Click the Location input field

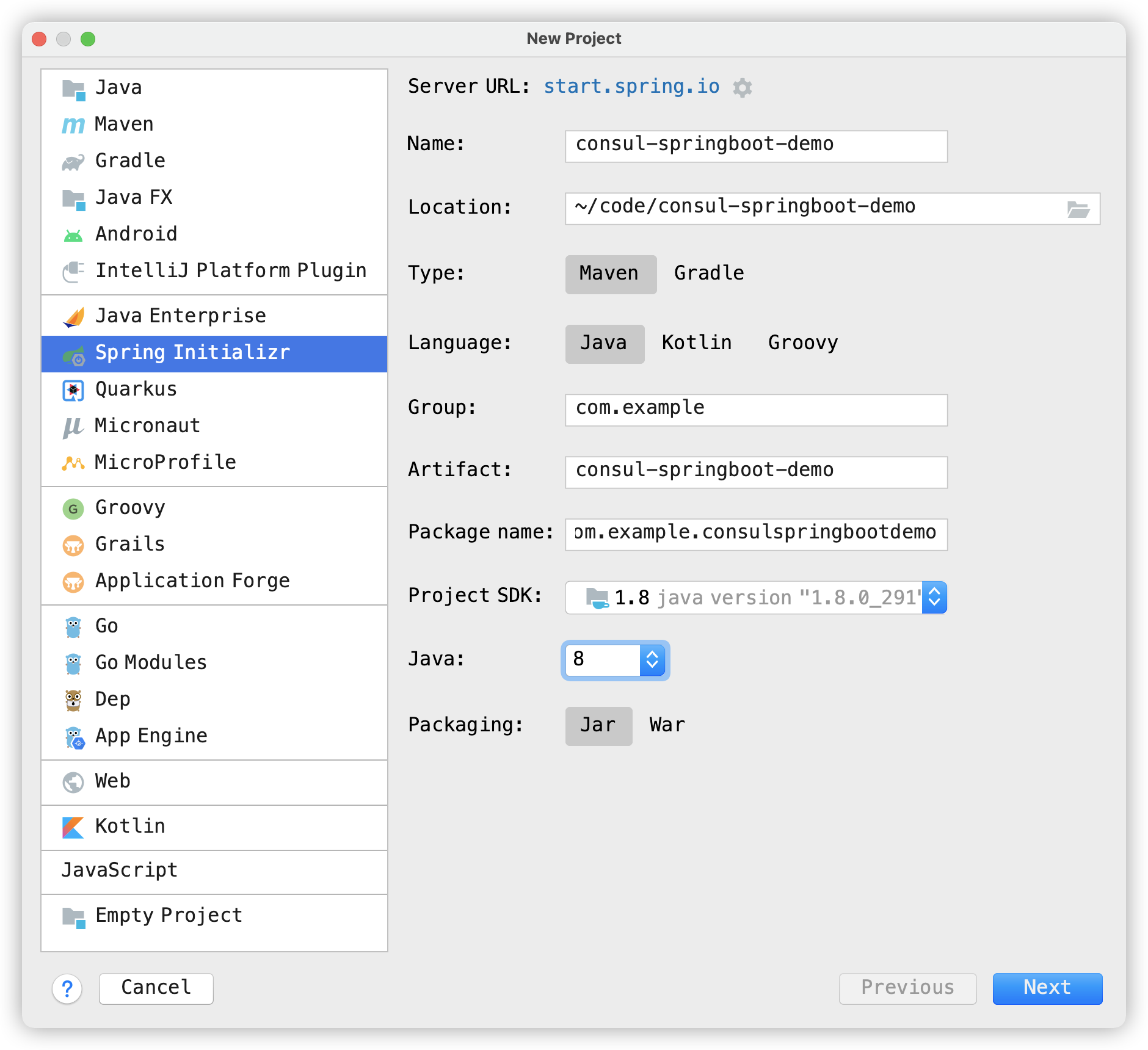tap(832, 209)
